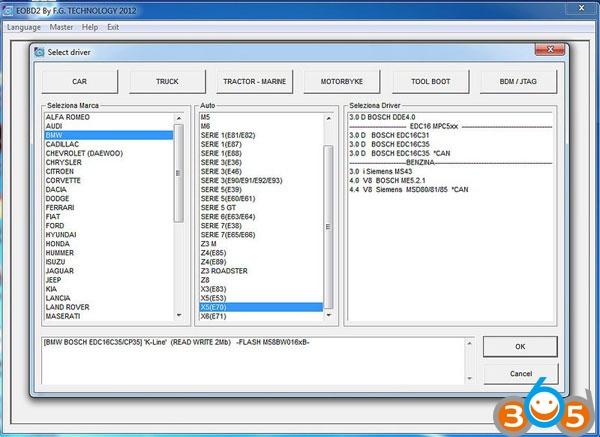Choose the MOTORBYKE button

coord(342,82)
